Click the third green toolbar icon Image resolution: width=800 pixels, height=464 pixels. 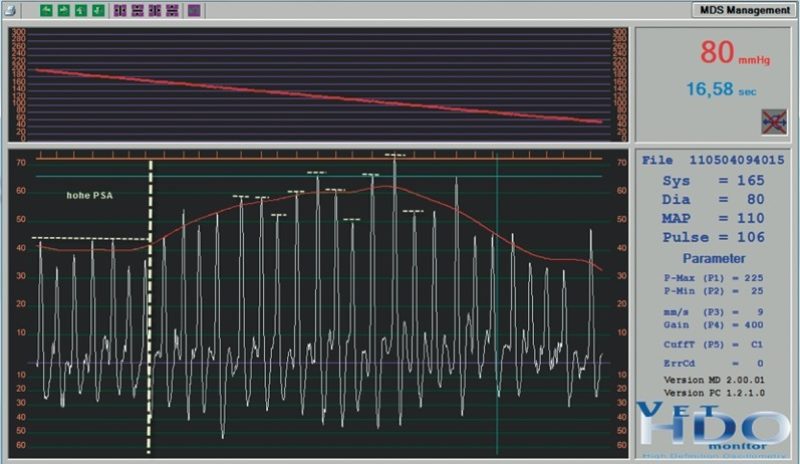click(81, 10)
